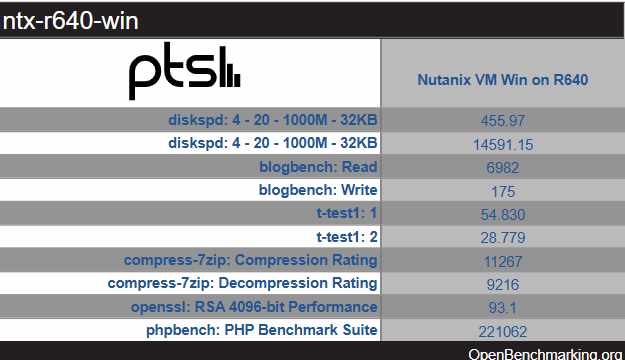This screenshot has height=360, width=625.
Task: Open compress-7zip: Compression Rating link
Action: point(250,260)
